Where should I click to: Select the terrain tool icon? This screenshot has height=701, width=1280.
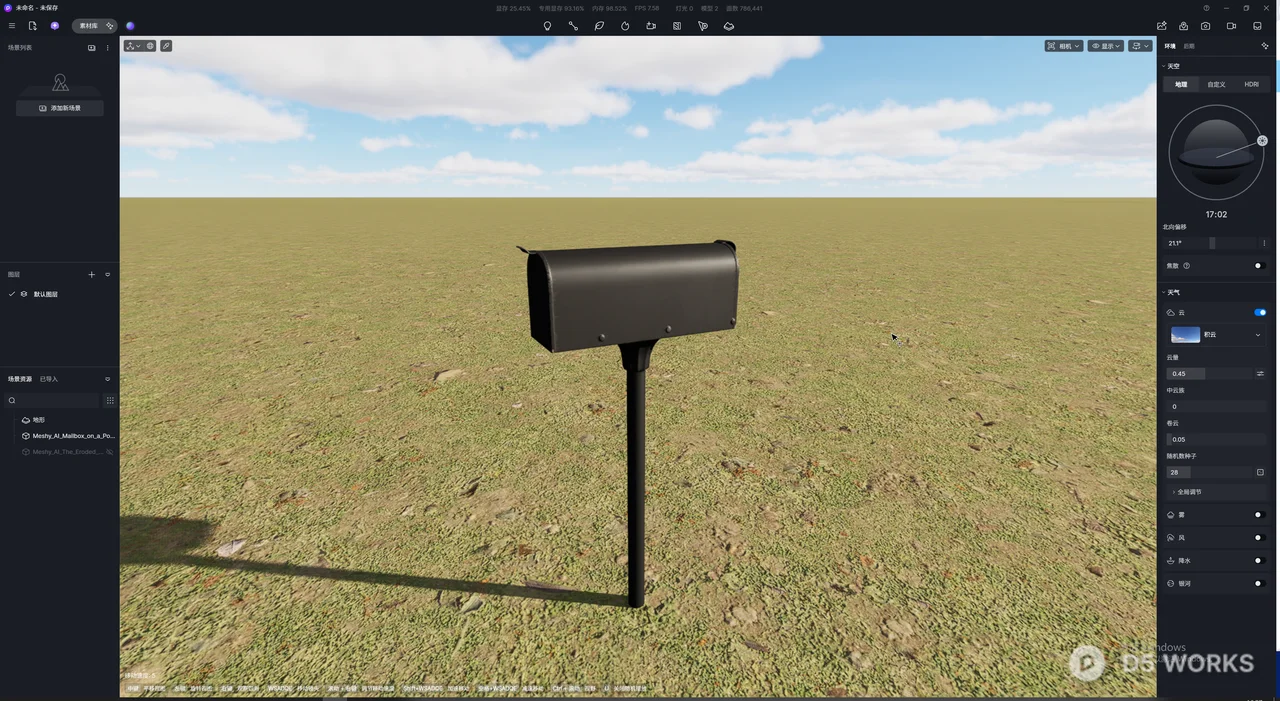(729, 26)
